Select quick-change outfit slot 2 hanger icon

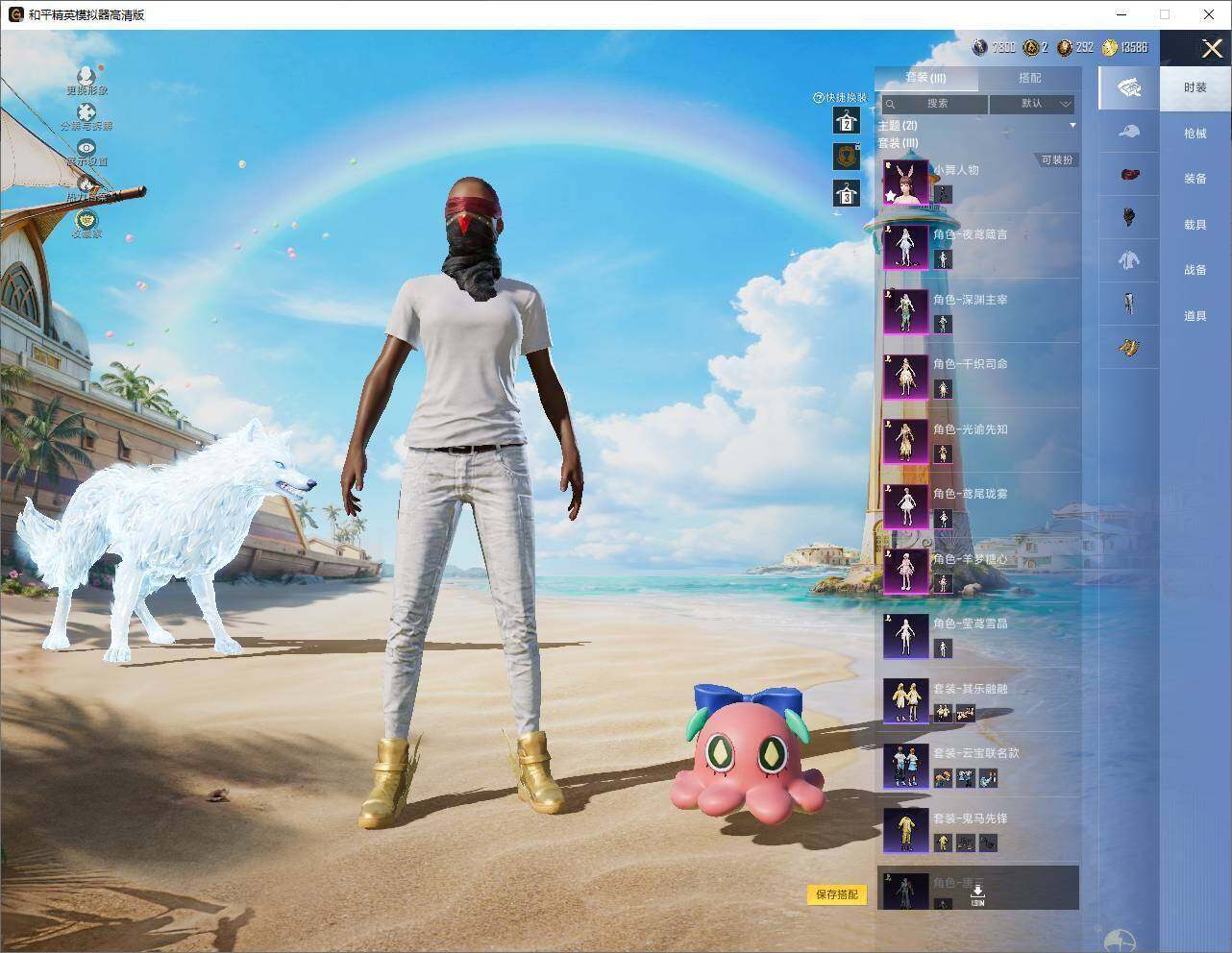tap(847, 121)
